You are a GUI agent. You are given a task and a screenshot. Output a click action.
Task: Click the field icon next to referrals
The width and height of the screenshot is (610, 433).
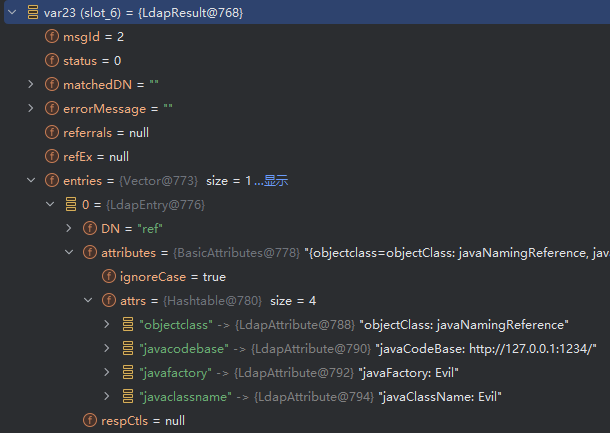(51, 132)
